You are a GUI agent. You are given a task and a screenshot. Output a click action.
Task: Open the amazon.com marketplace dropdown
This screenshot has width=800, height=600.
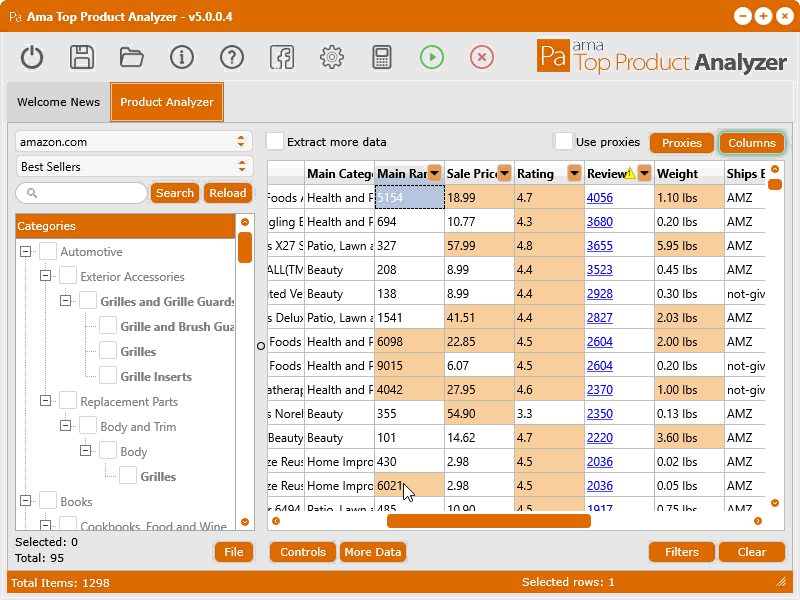coord(134,142)
